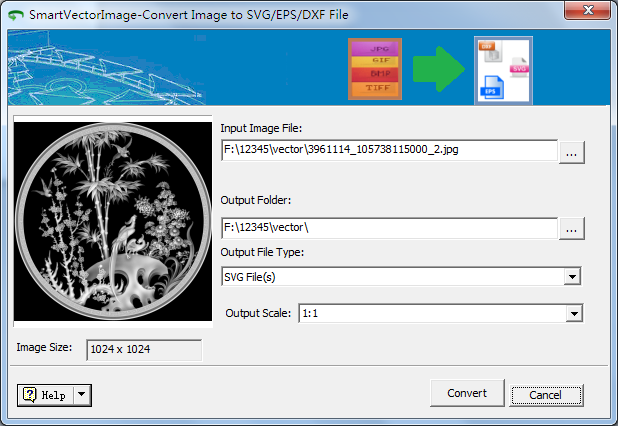Click the bamboo image preview thumbnail
This screenshot has height=426, width=618.
(113, 221)
